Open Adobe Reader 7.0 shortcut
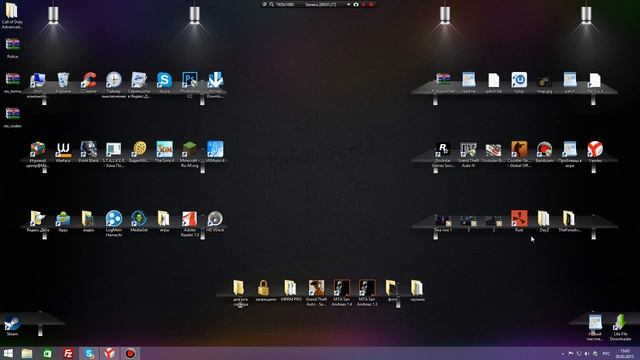 (190, 219)
